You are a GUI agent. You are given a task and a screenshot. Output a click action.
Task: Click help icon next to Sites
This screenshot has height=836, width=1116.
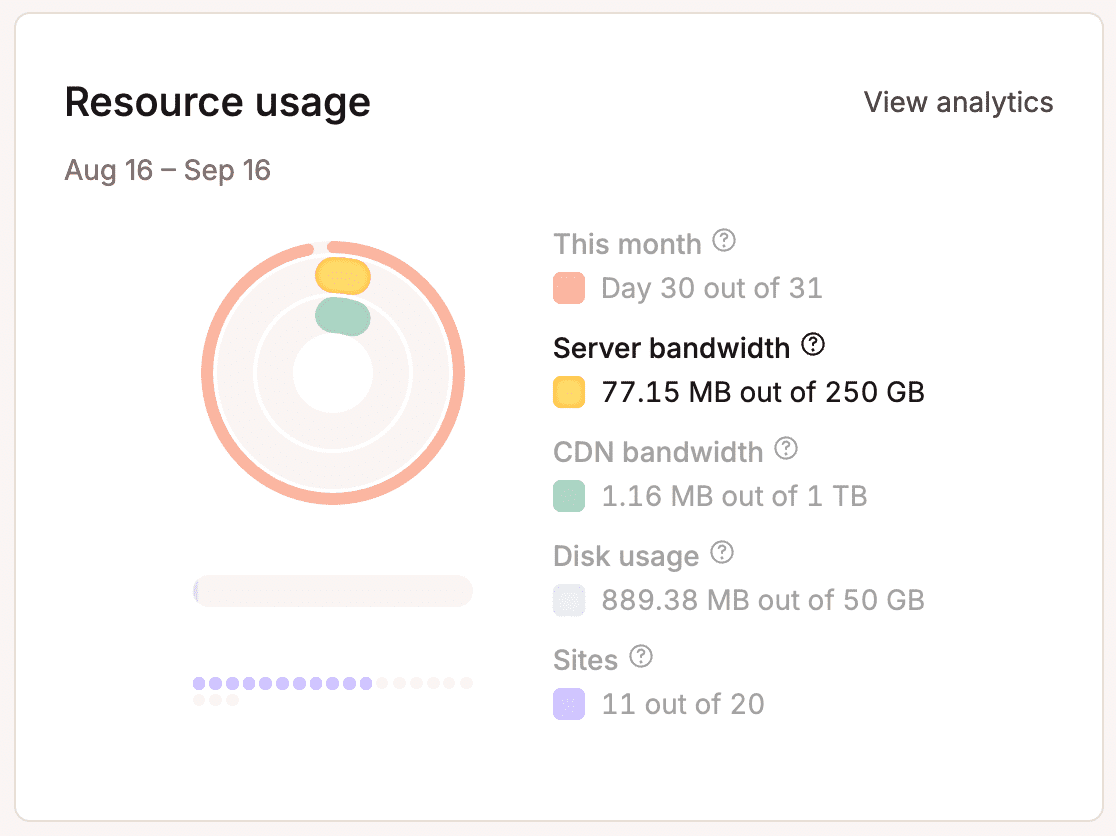pyautogui.click(x=641, y=657)
